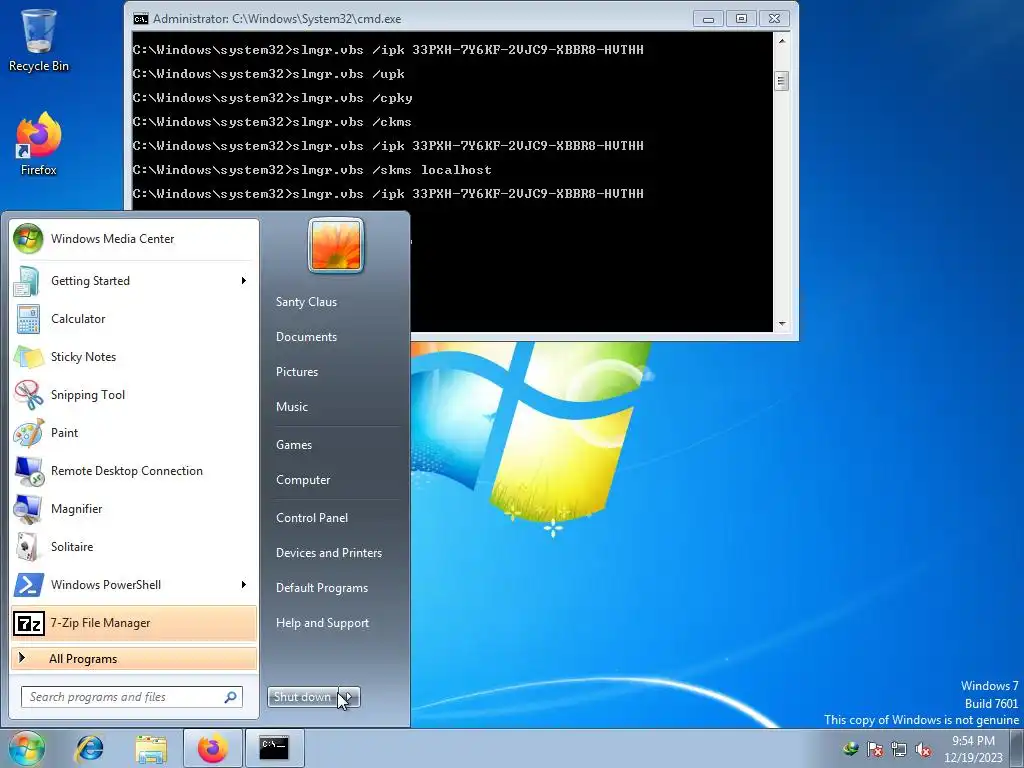
Task: Open shut down options arrow
Action: pyautogui.click(x=351, y=697)
